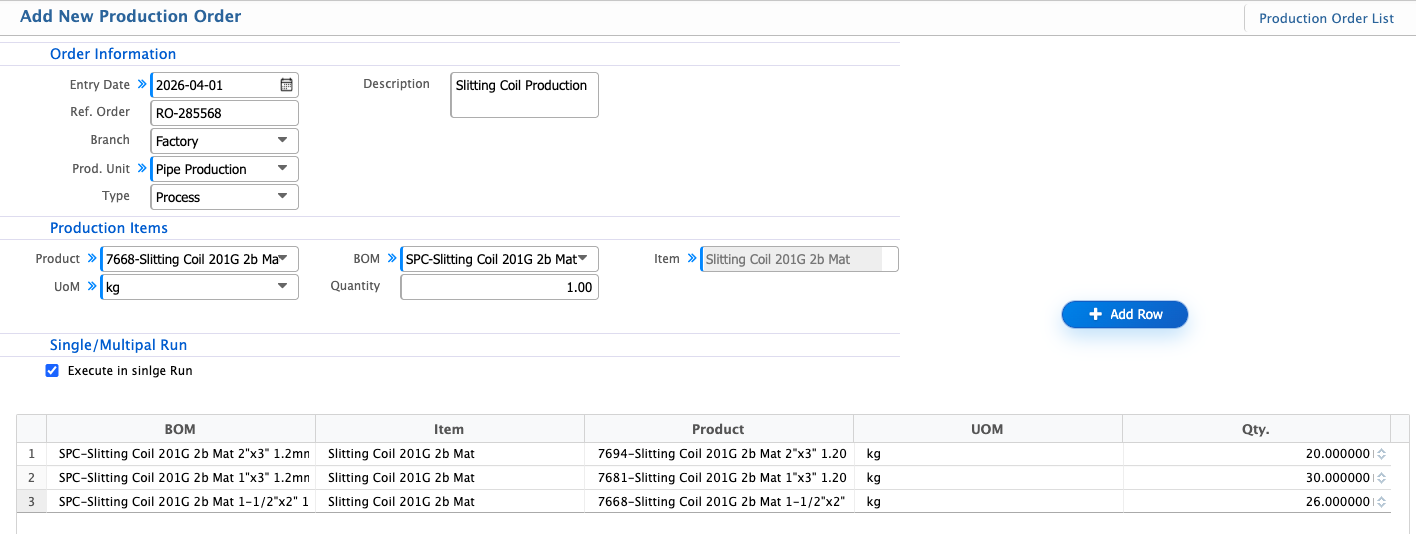Viewport: 1416px width, 534px height.
Task: Click the plus icon on Add Row
Action: pyautogui.click(x=1095, y=314)
